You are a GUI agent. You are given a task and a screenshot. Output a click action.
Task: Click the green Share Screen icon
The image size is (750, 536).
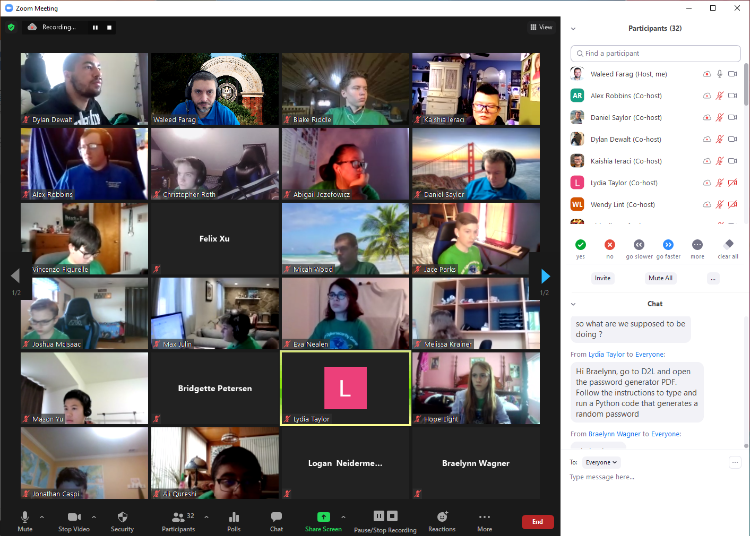pyautogui.click(x=323, y=517)
